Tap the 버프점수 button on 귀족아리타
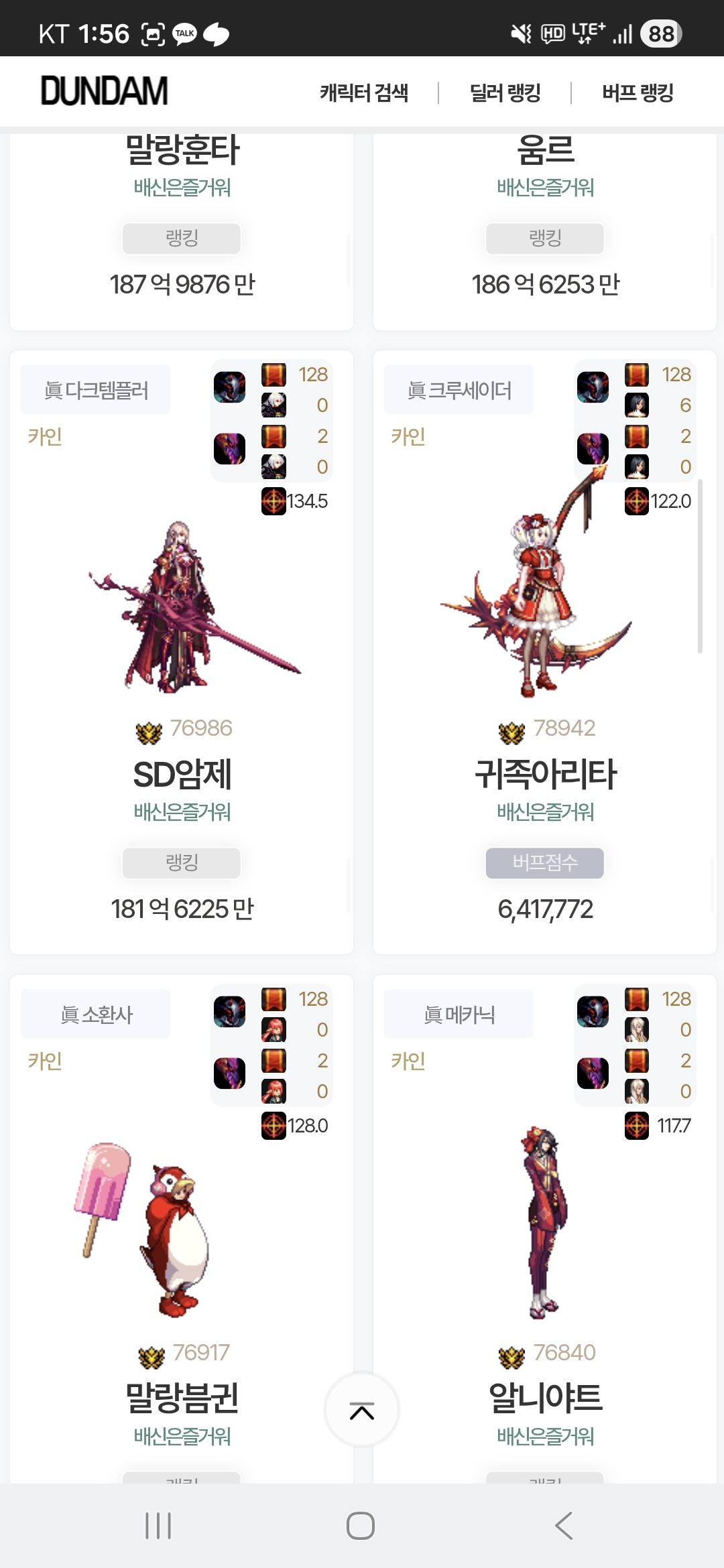The height and width of the screenshot is (1568, 724). point(545,863)
